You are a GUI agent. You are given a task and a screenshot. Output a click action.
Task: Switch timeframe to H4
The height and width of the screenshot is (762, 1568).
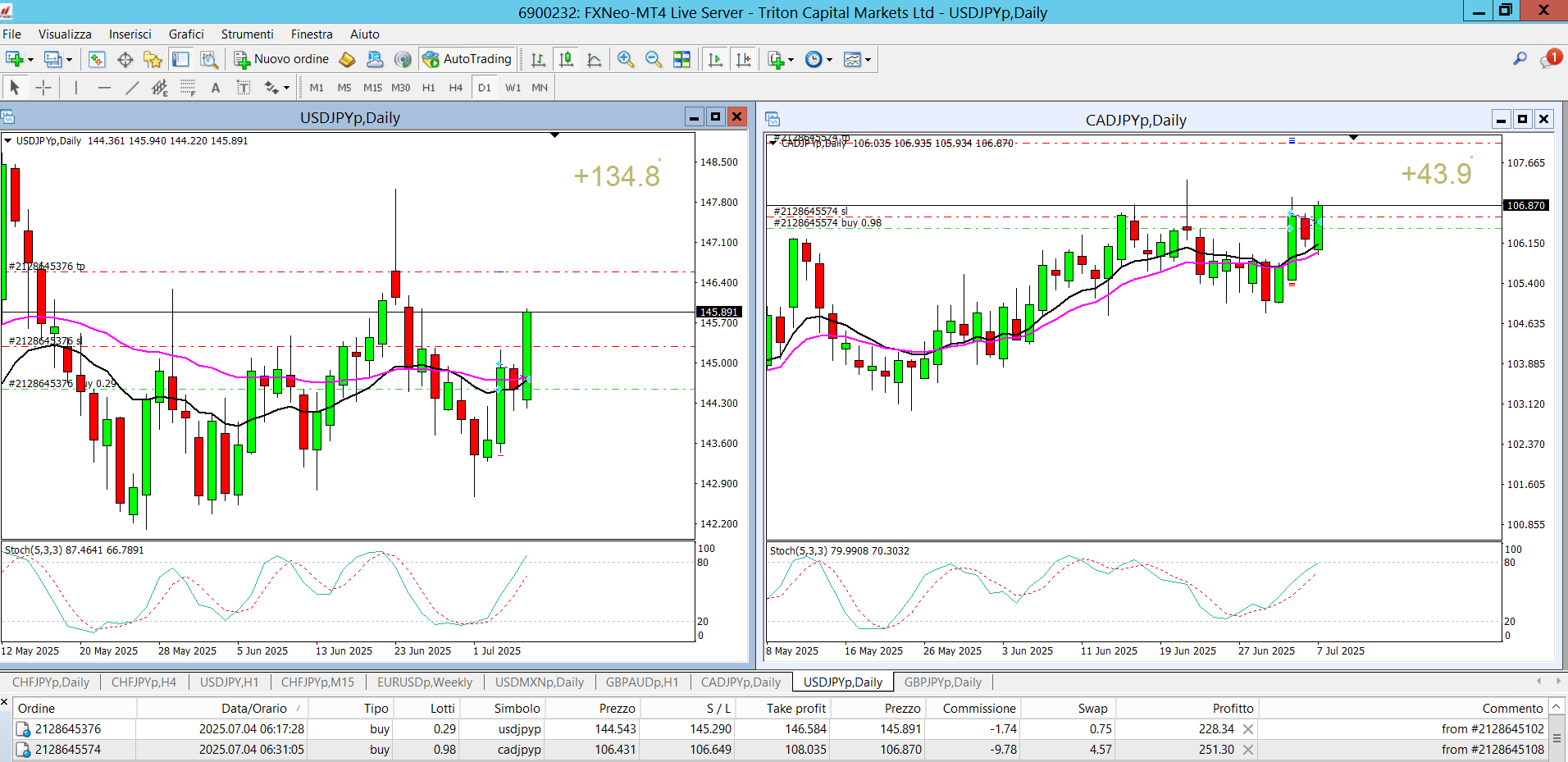click(456, 88)
